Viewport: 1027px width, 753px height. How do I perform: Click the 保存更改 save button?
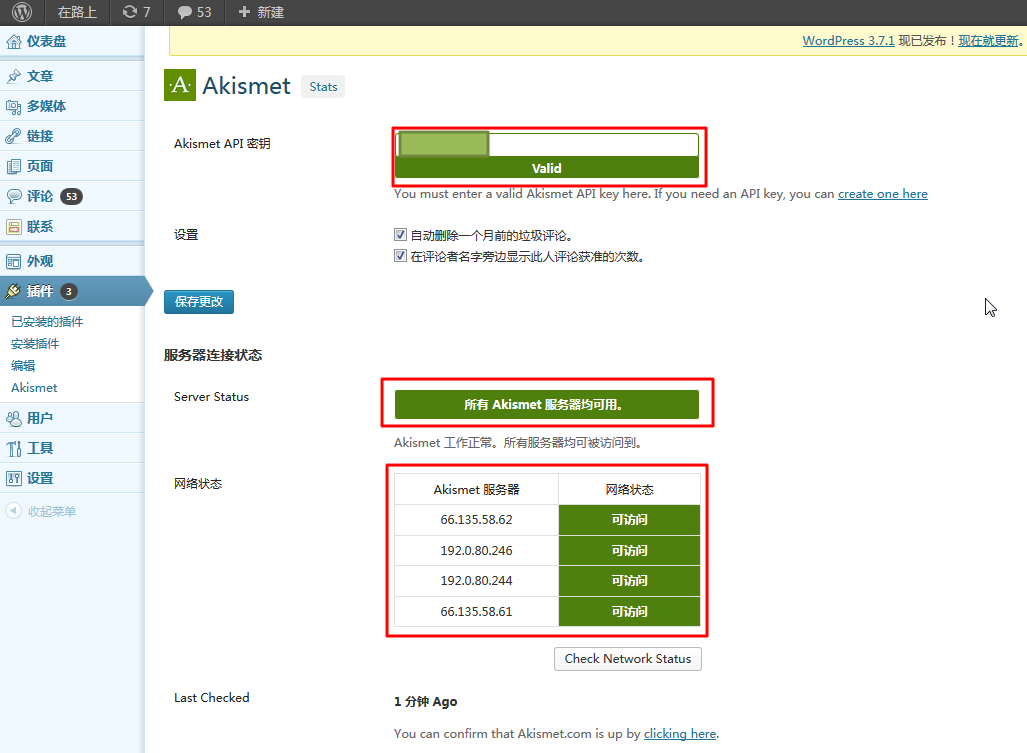[198, 302]
